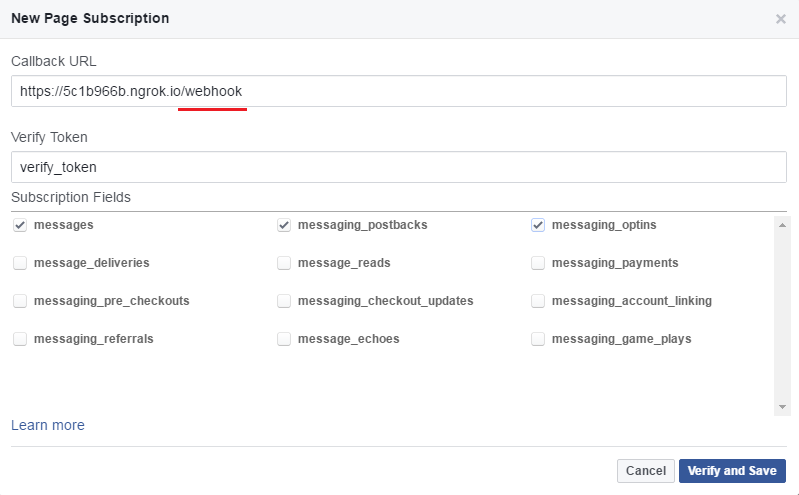Viewport: 799px width, 495px height.
Task: Toggle the messaging_optins checkbox
Action: 538,225
